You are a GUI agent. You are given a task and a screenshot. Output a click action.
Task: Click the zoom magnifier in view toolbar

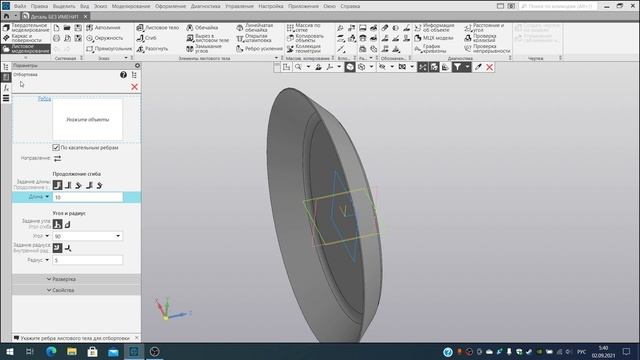coord(298,67)
